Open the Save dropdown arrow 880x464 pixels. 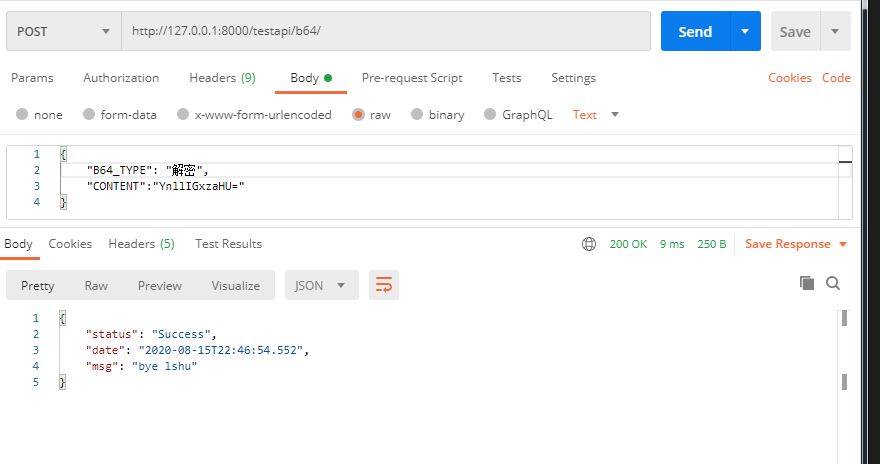835,31
